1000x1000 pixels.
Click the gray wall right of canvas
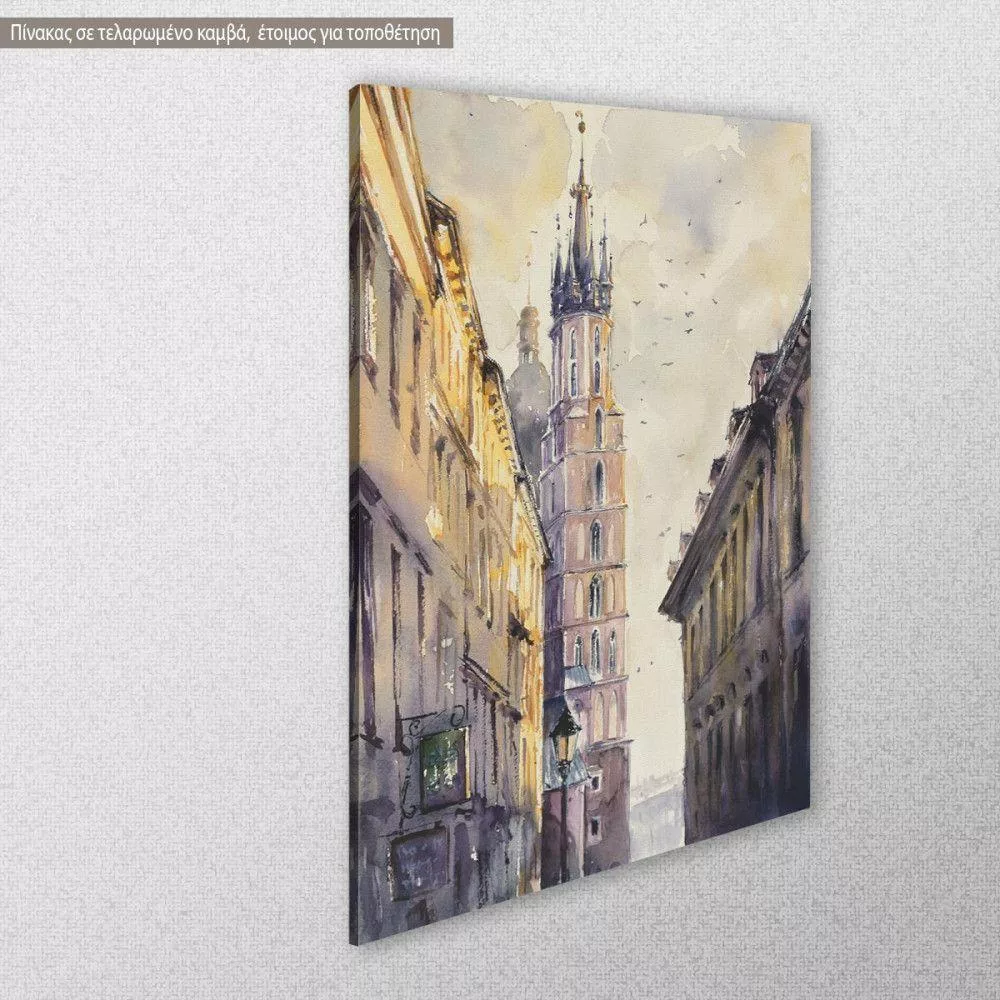900,500
